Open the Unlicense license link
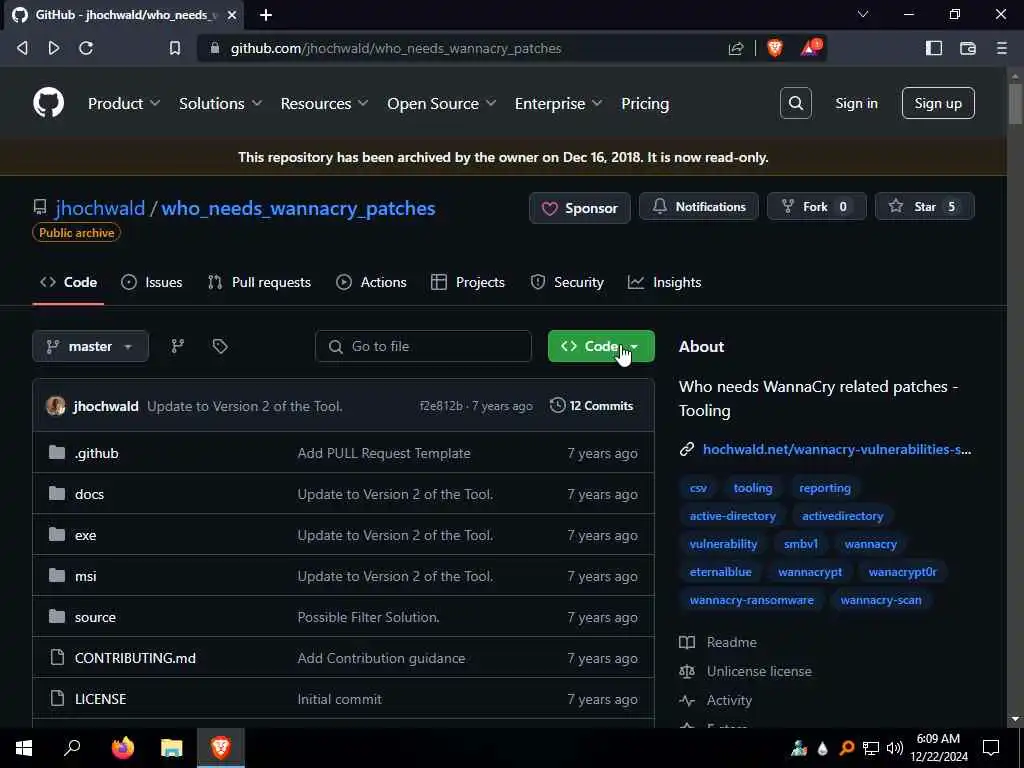The height and width of the screenshot is (768, 1024). pyautogui.click(x=759, y=671)
